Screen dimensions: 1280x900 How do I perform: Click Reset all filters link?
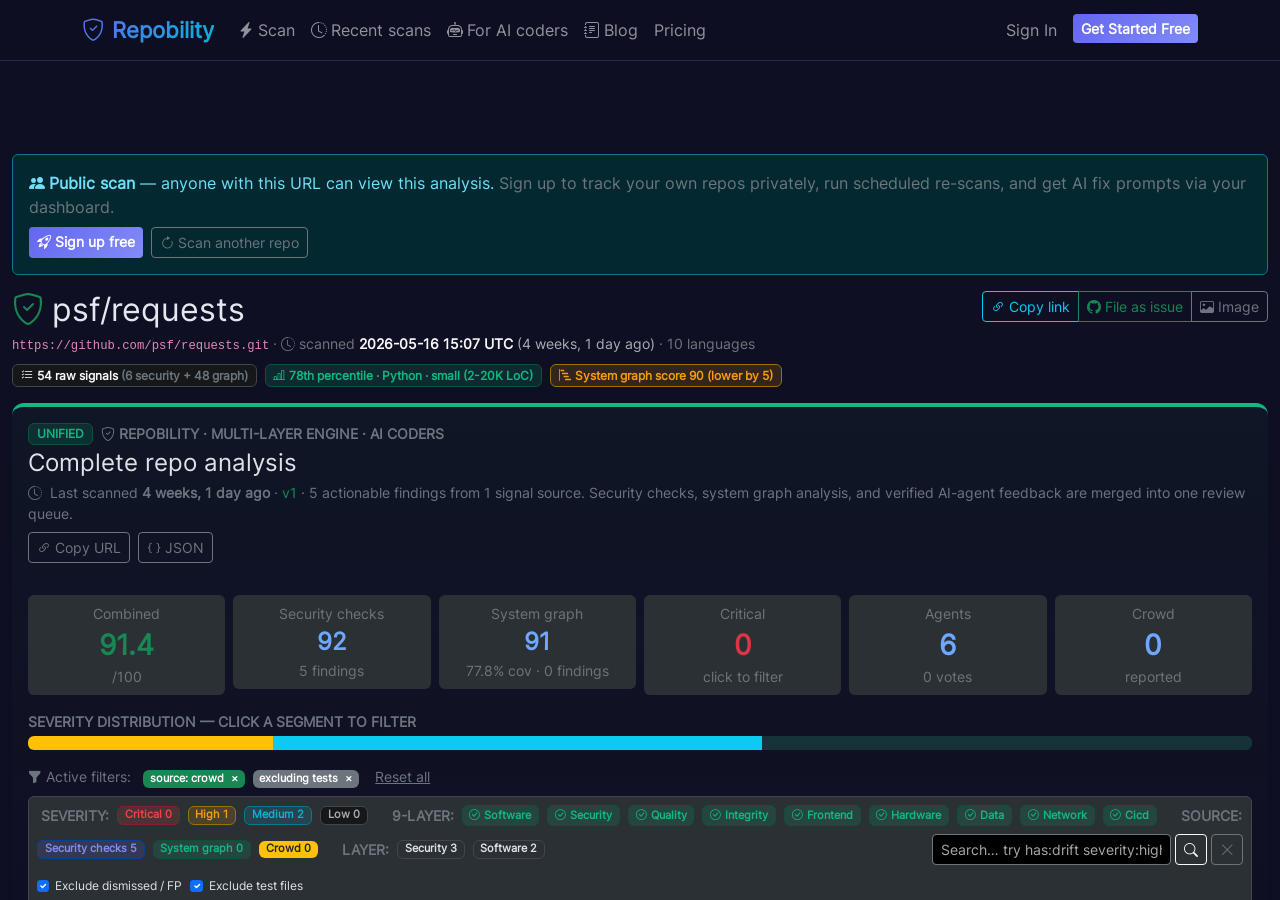(x=402, y=777)
